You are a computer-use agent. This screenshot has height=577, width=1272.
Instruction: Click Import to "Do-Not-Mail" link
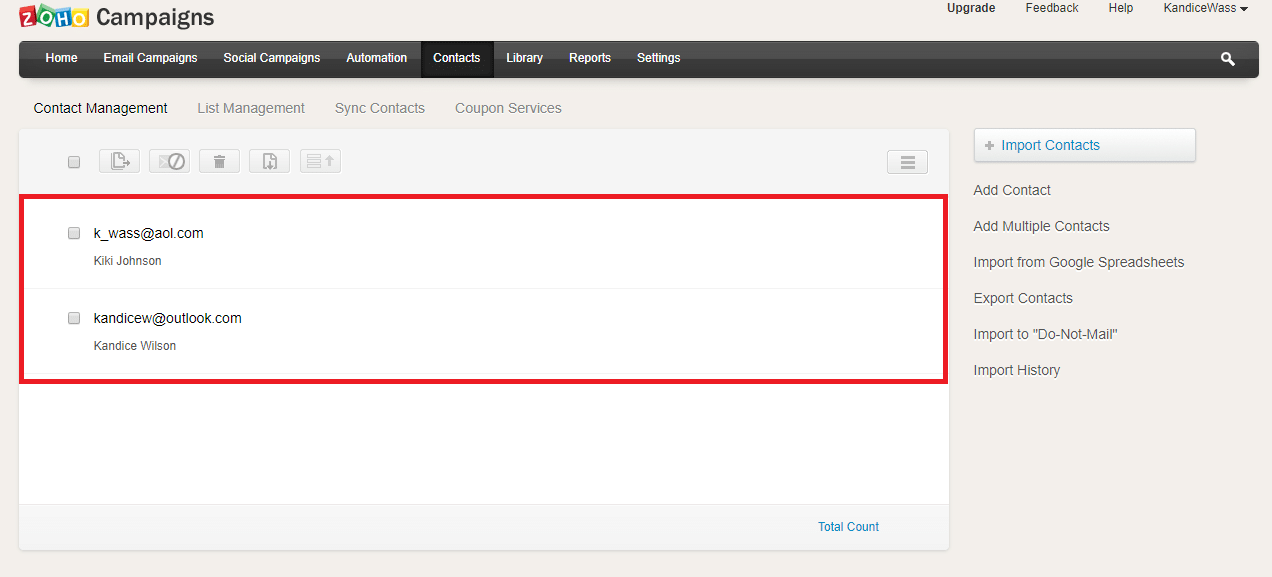[1046, 334]
